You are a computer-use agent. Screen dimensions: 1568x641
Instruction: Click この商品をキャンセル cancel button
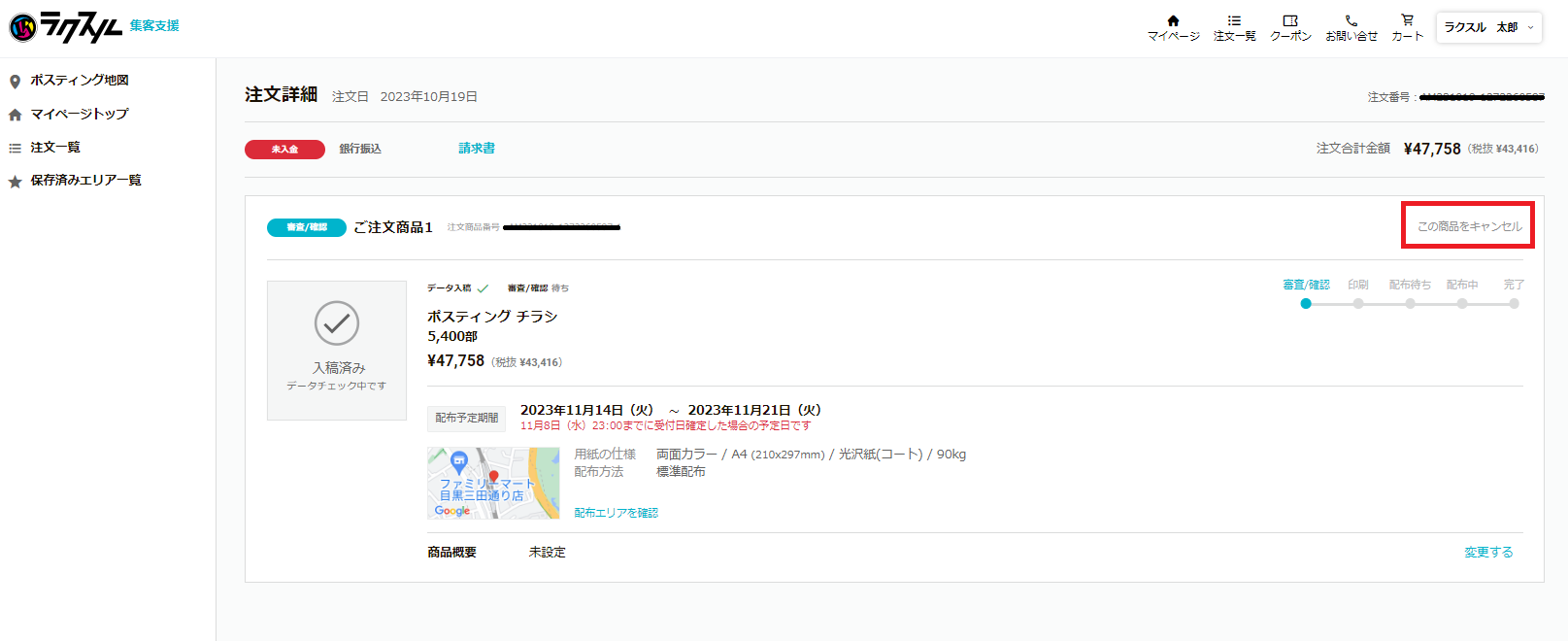click(1469, 226)
